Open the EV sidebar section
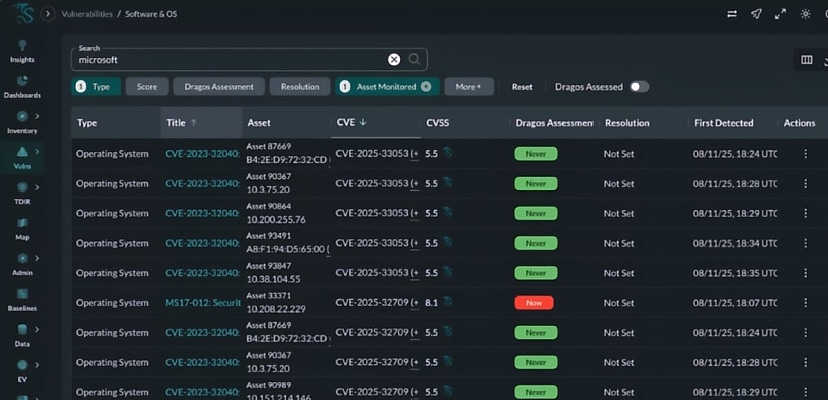The image size is (828, 400). tap(22, 371)
